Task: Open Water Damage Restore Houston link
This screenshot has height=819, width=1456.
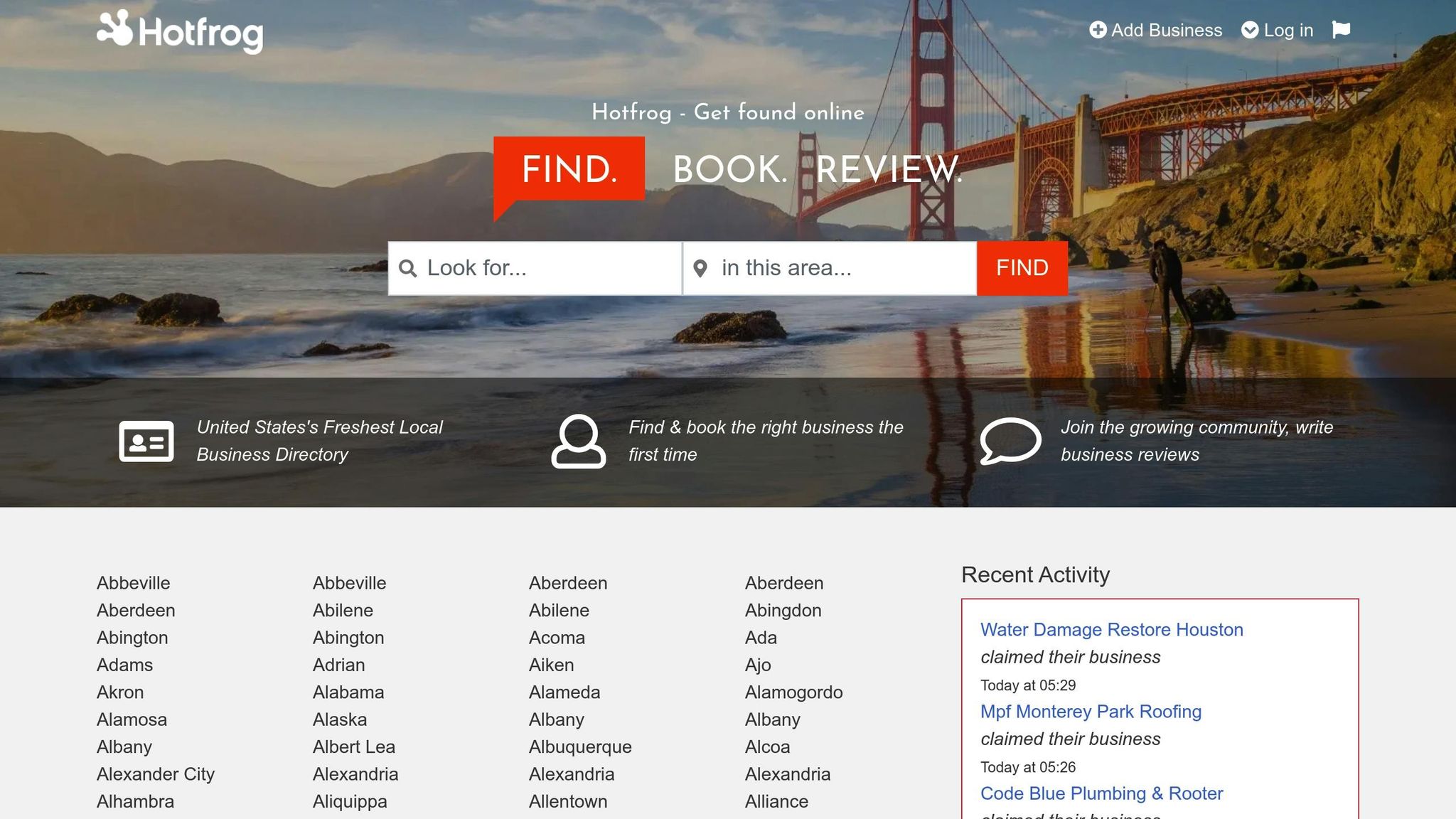Action: point(1111,630)
